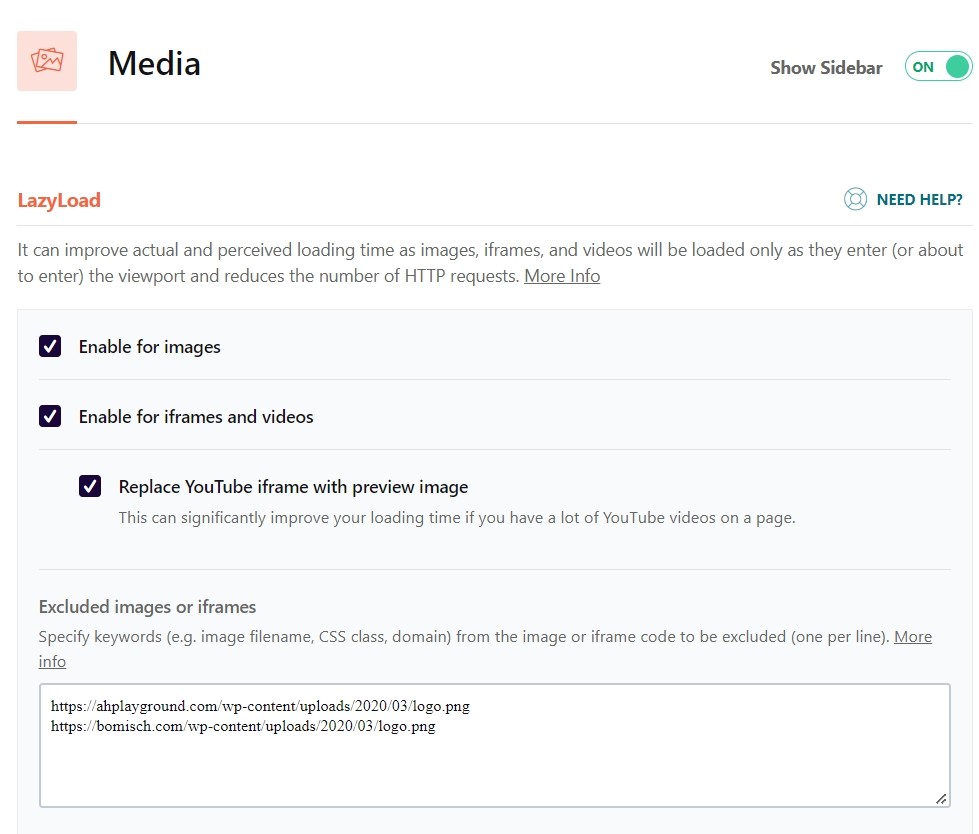
Task: Toggle the Show Sidebar switch
Action: click(x=938, y=67)
